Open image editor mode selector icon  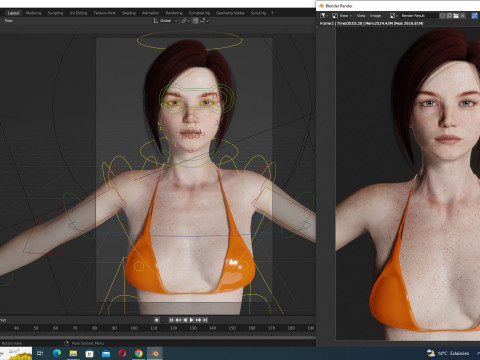(335, 16)
